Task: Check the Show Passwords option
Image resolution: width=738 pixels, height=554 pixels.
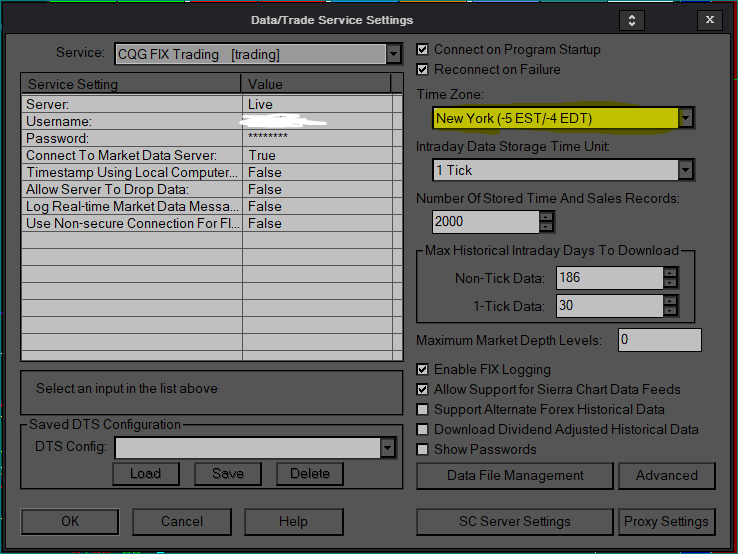Action: point(423,450)
